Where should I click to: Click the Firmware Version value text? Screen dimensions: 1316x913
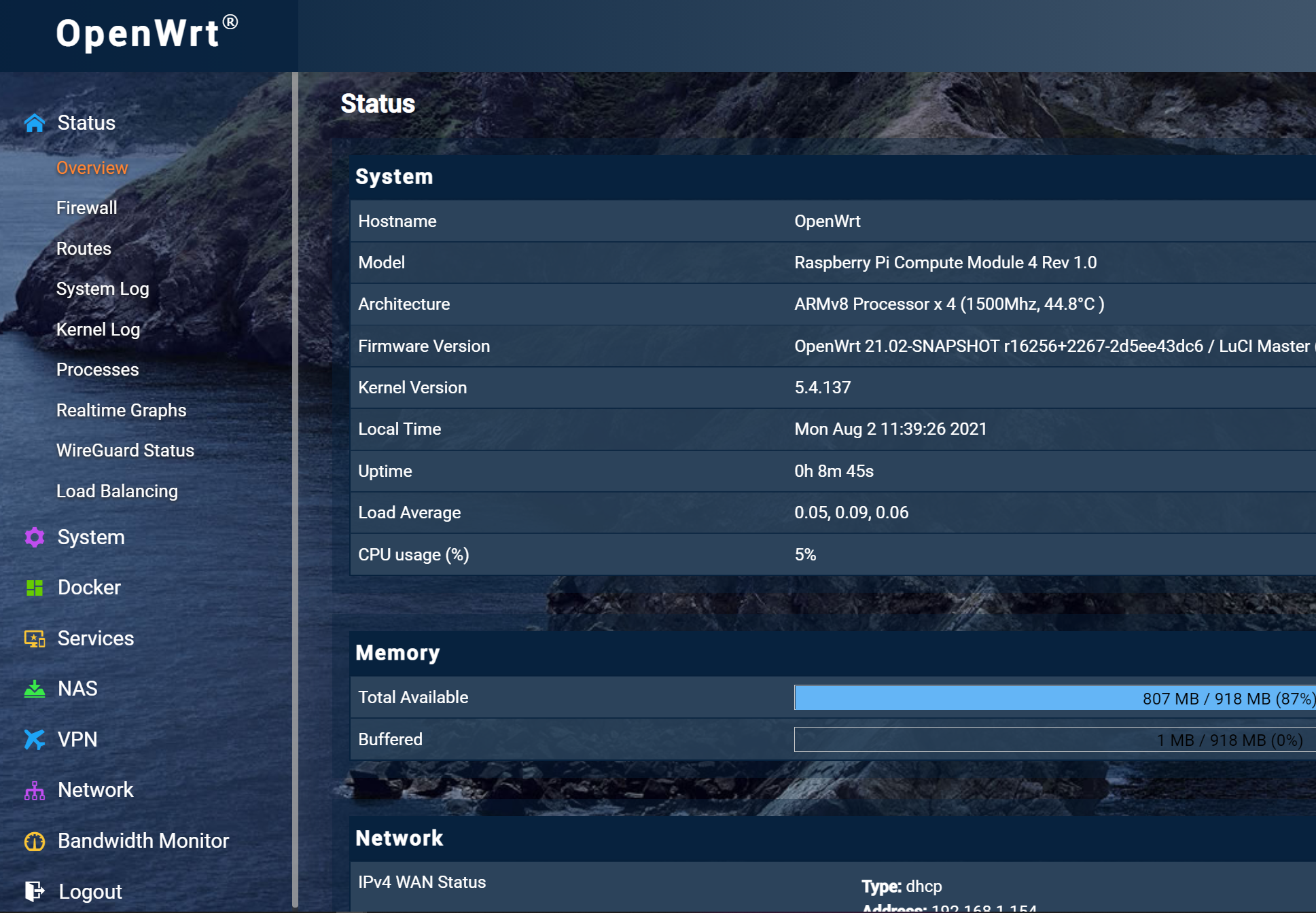(x=1054, y=346)
